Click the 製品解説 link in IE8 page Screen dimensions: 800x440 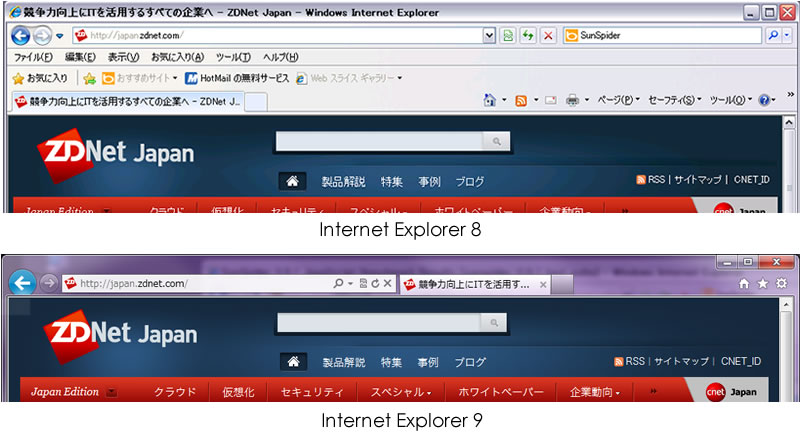click(x=343, y=181)
